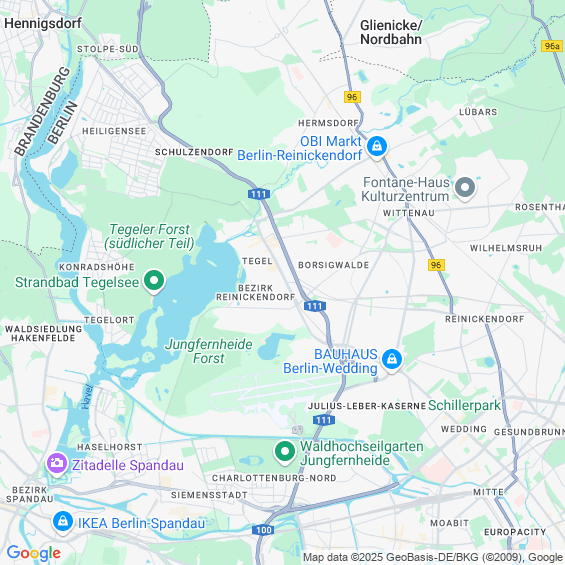Select the Fontane-Haus Kulturzentrum grey marker
The height and width of the screenshot is (565, 565).
coord(464,188)
